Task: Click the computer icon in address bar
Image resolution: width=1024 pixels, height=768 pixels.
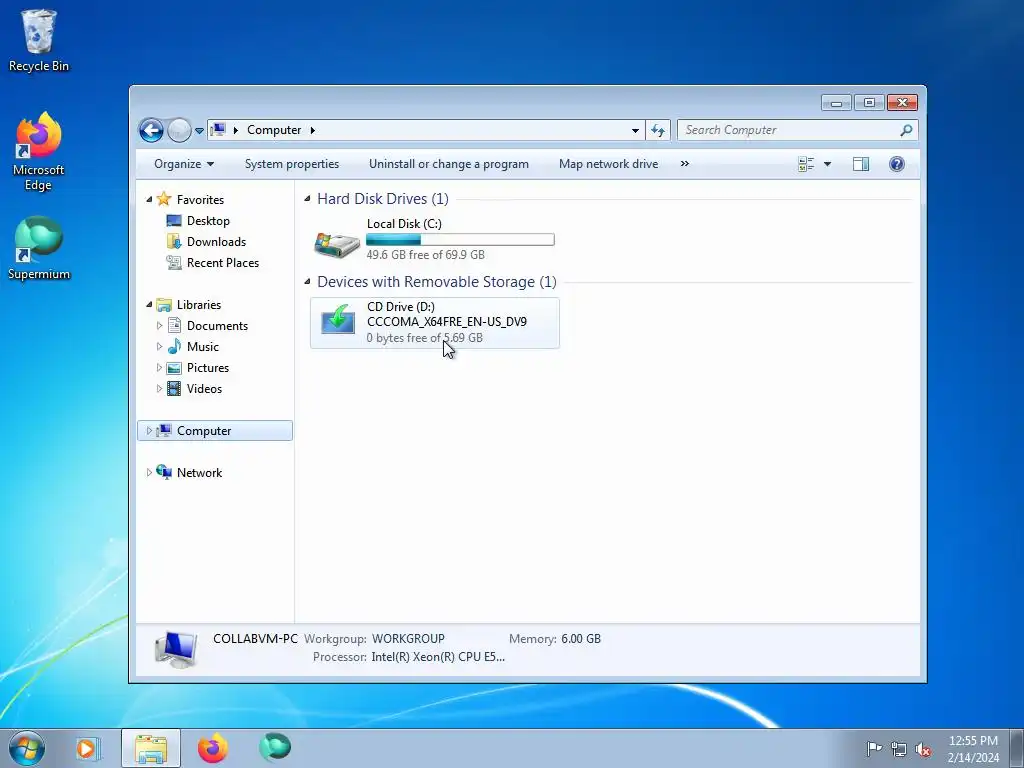Action: [219, 129]
